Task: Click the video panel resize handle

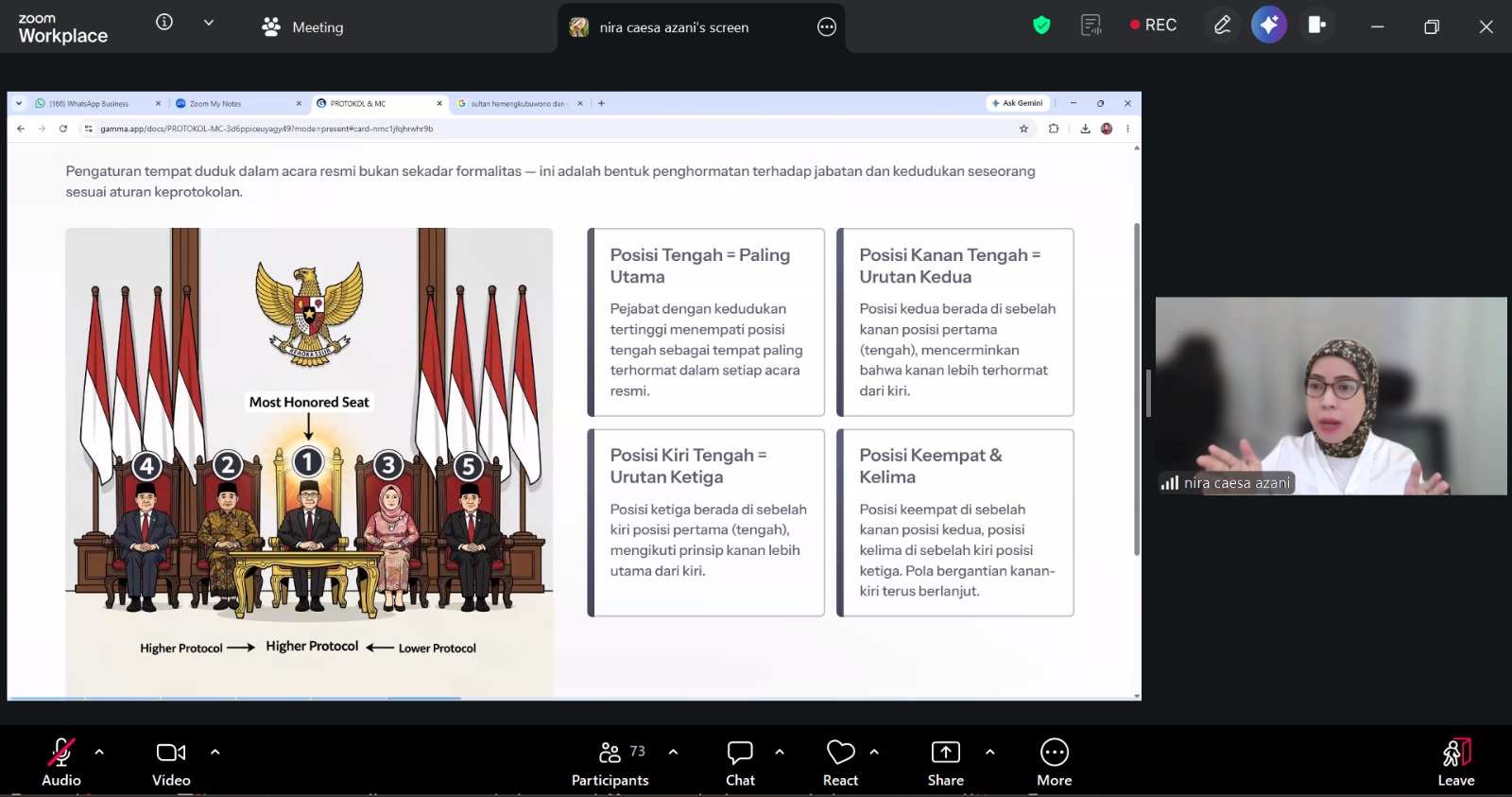Action: pos(1148,393)
